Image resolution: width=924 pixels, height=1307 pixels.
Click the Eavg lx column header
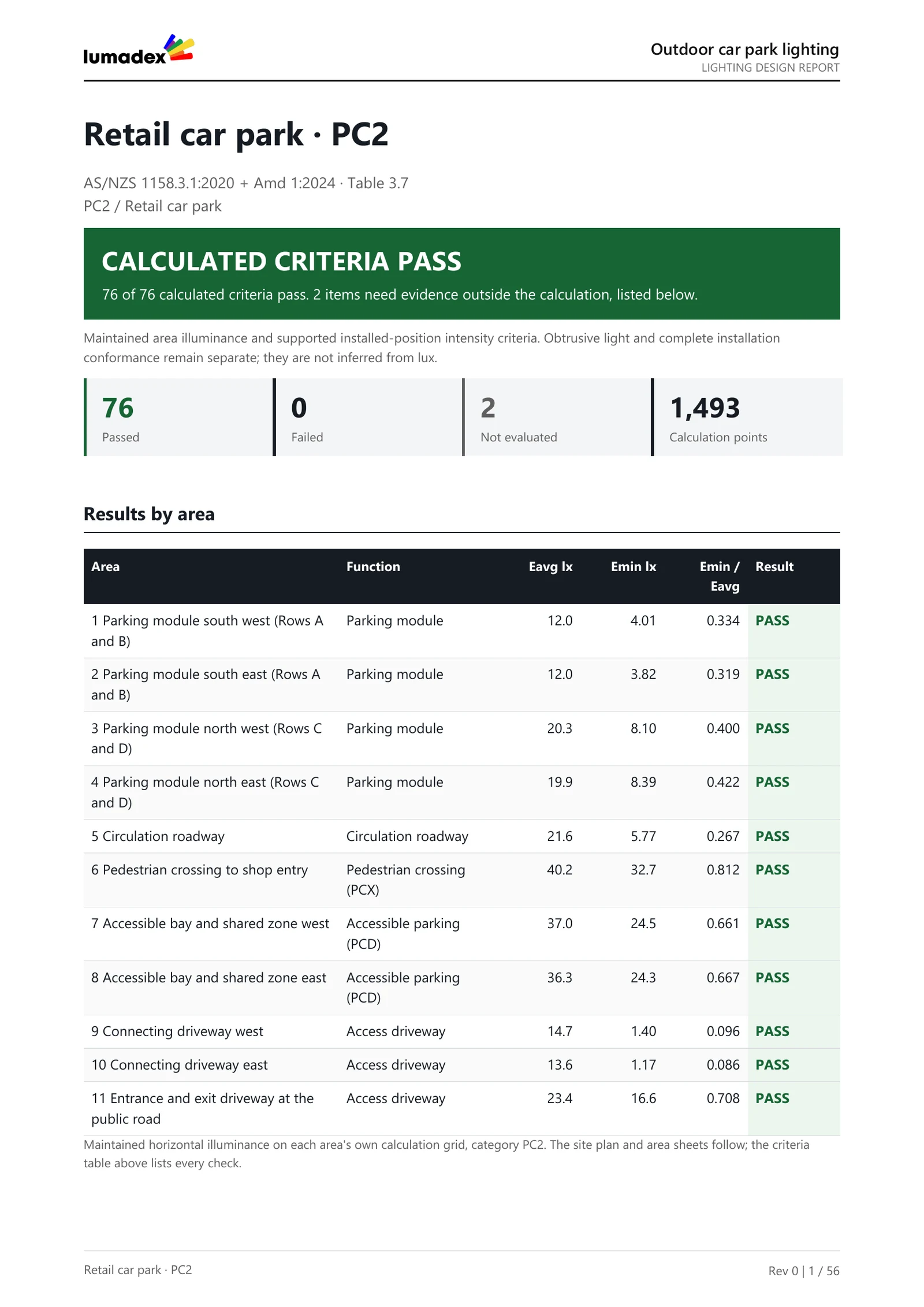550,567
